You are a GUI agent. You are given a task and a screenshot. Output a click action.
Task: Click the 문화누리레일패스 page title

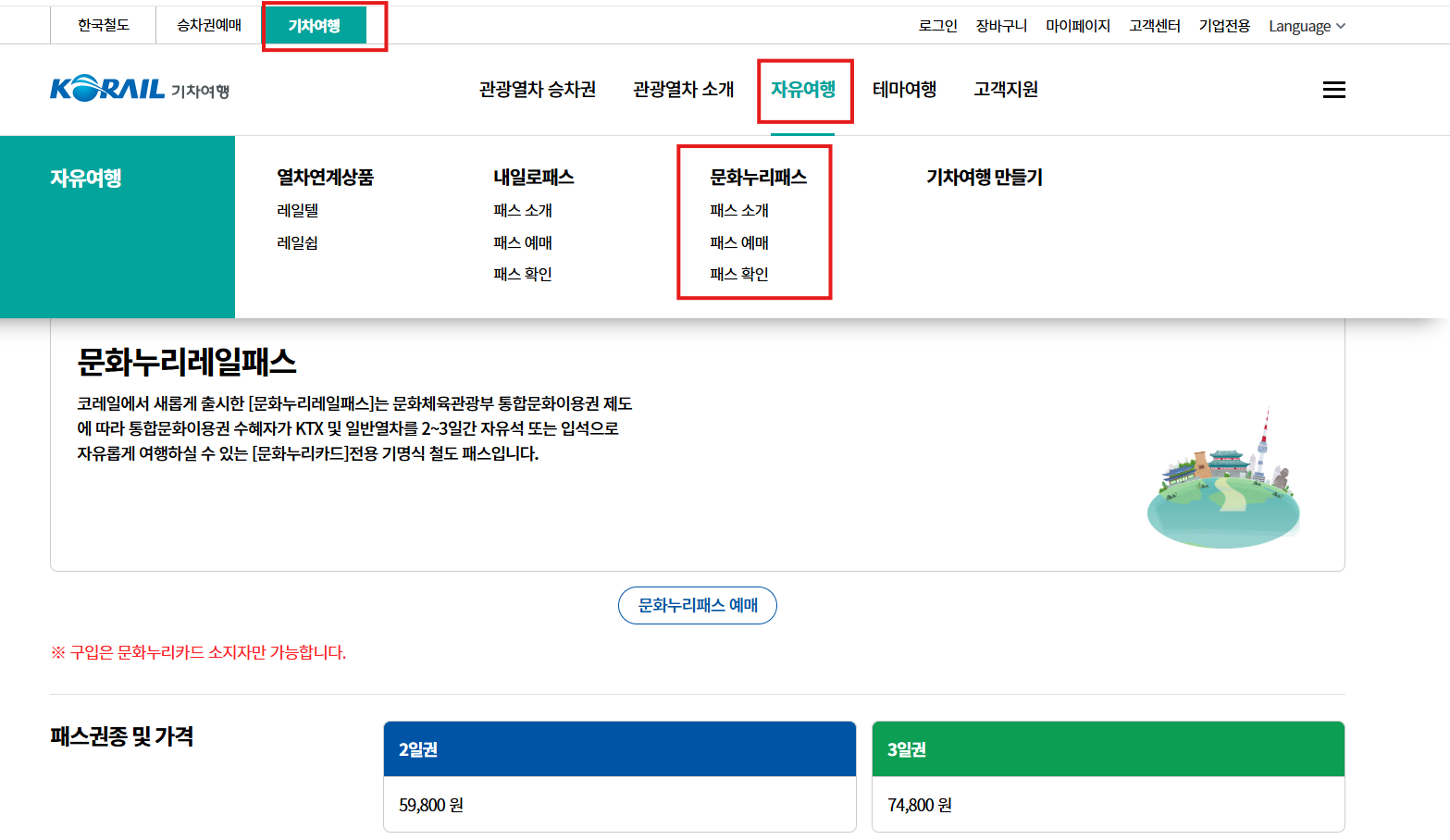point(187,362)
